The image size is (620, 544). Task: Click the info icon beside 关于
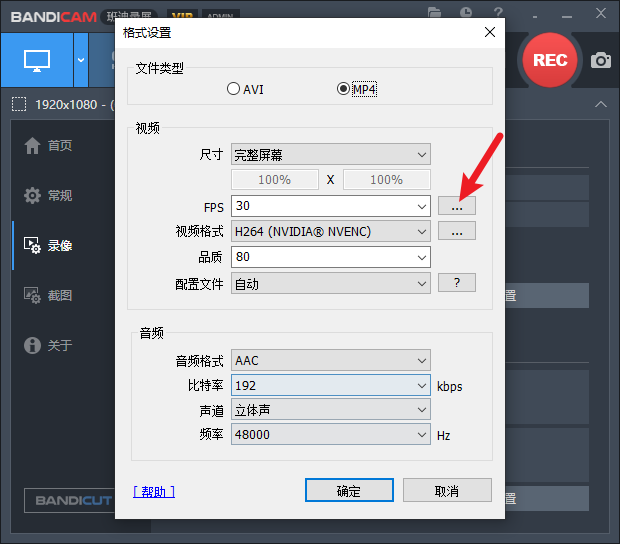pos(32,345)
